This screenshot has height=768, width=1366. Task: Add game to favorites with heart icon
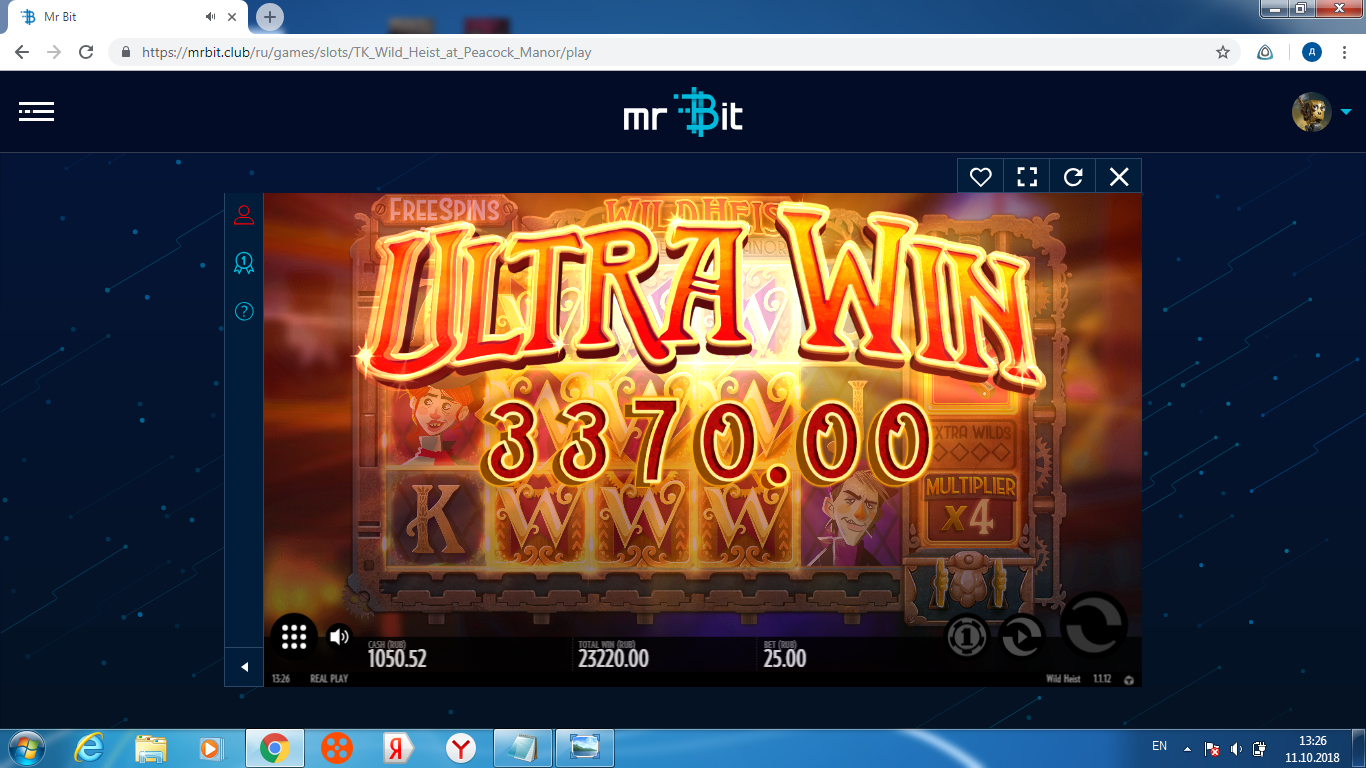click(x=980, y=177)
